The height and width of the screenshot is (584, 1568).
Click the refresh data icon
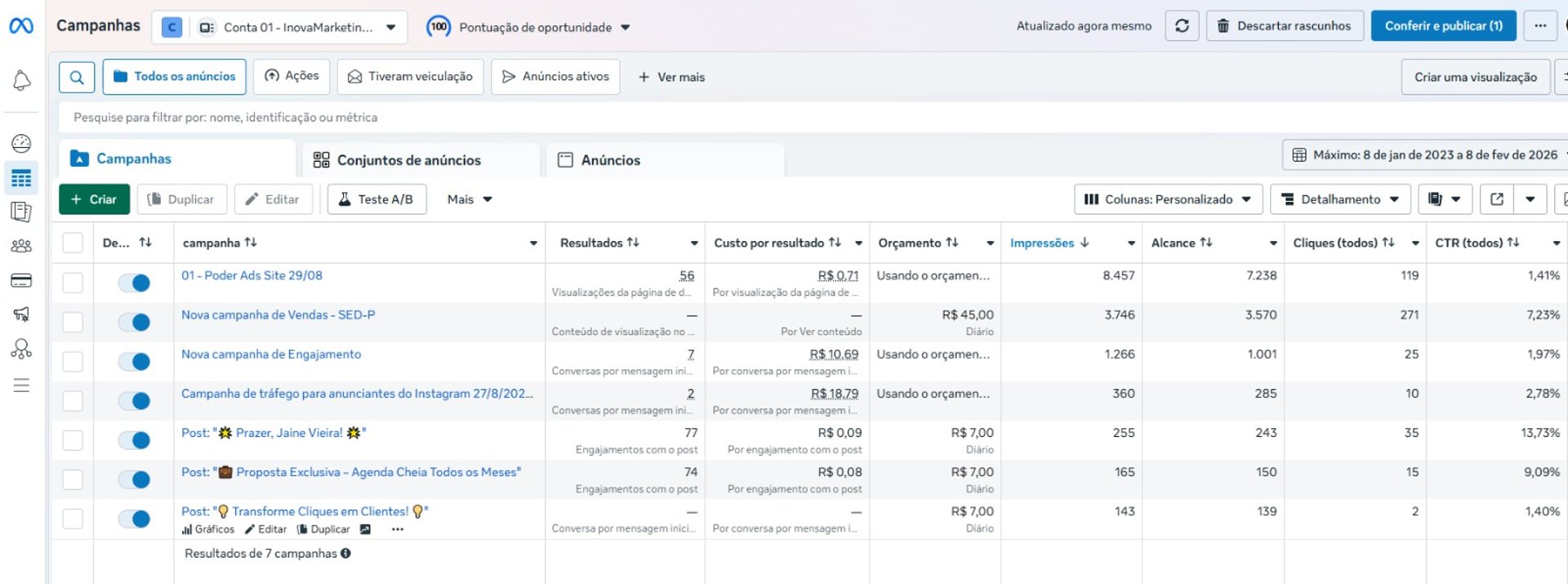(1182, 26)
